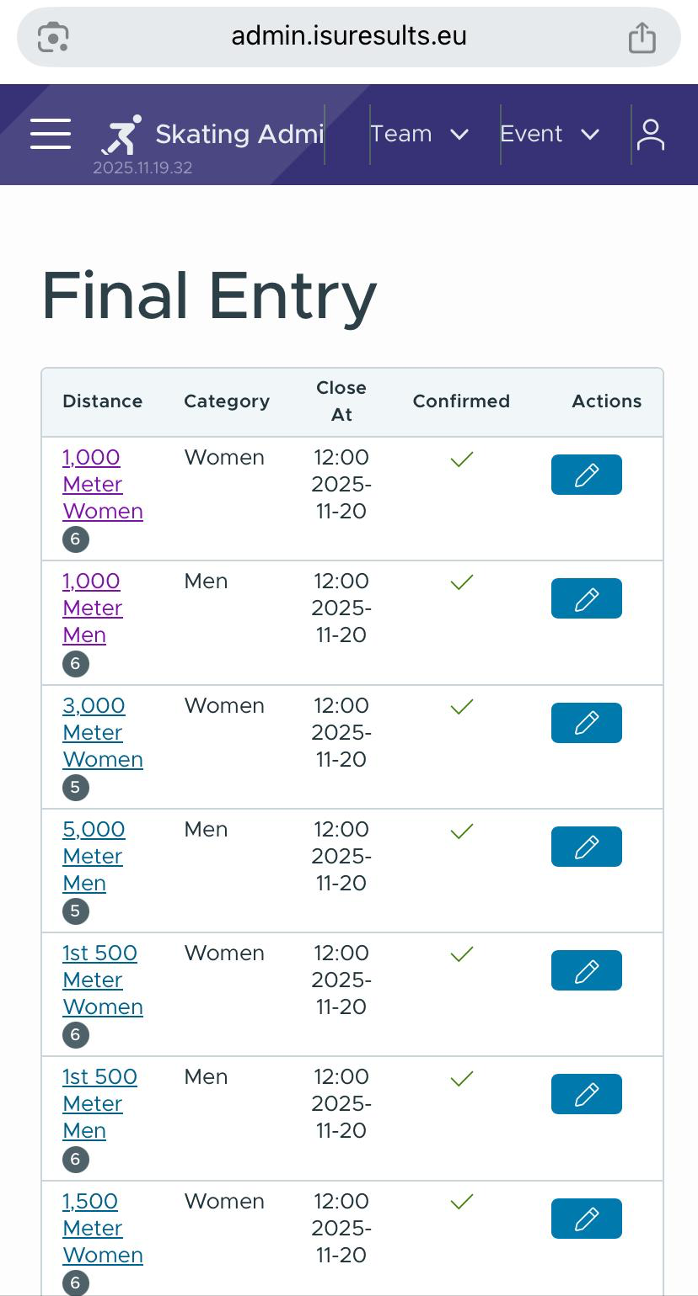Expand the Event dropdown menu

click(549, 134)
